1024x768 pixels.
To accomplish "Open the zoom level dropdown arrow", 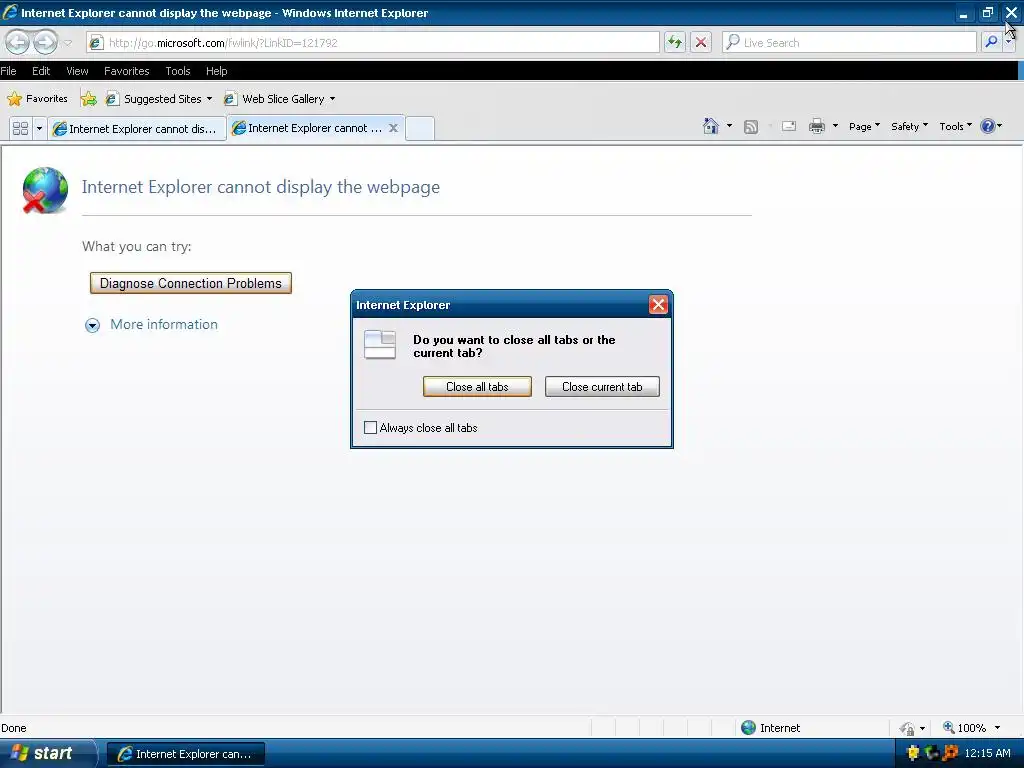I will click(997, 728).
